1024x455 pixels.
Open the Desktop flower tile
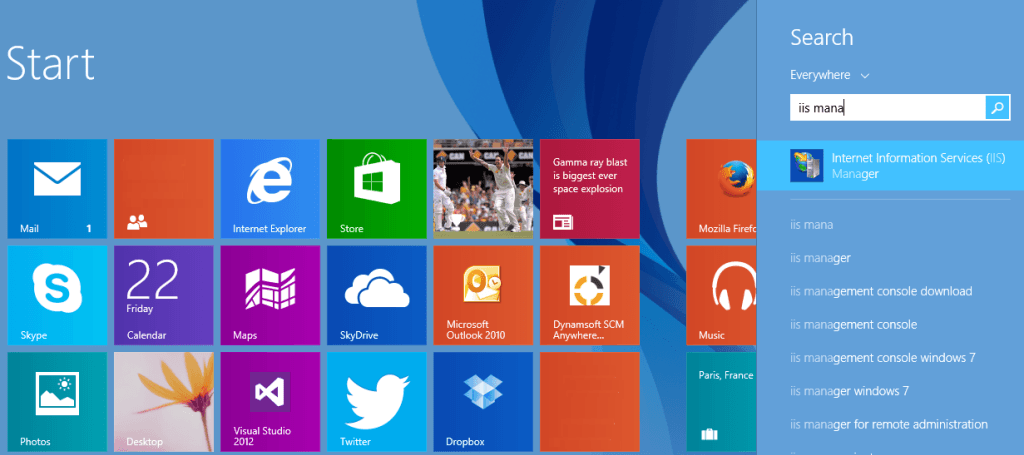pos(164,401)
